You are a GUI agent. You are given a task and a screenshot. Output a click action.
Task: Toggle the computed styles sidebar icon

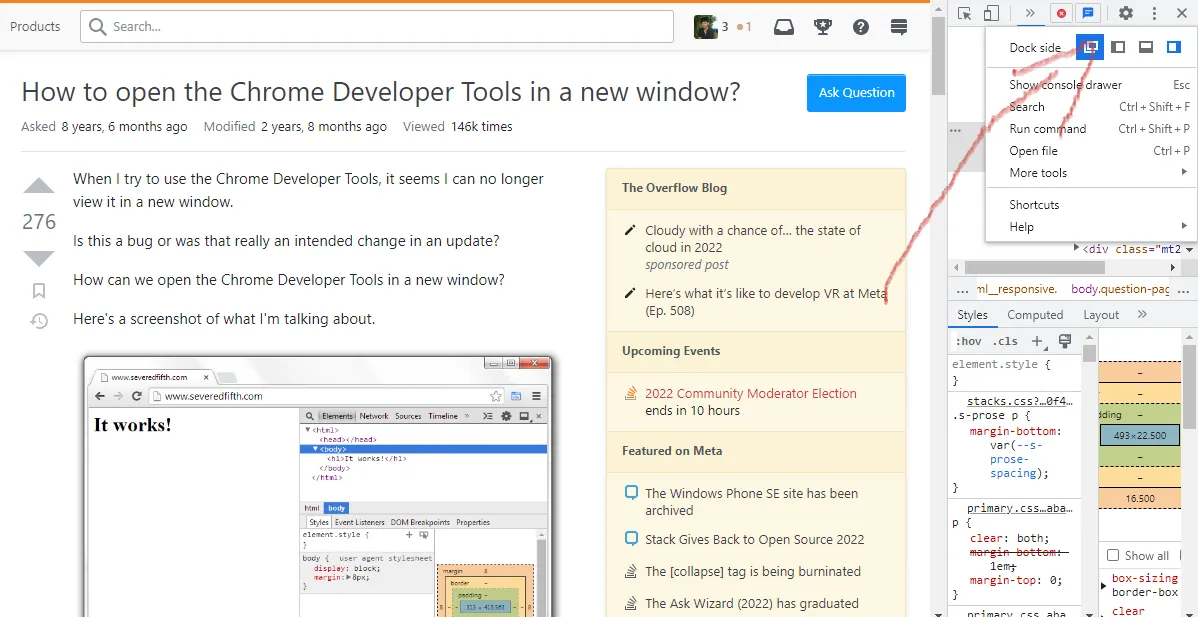coord(1064,341)
